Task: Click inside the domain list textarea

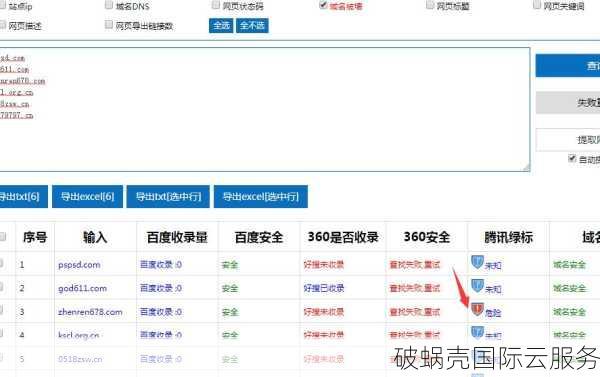Action: (x=265, y=109)
